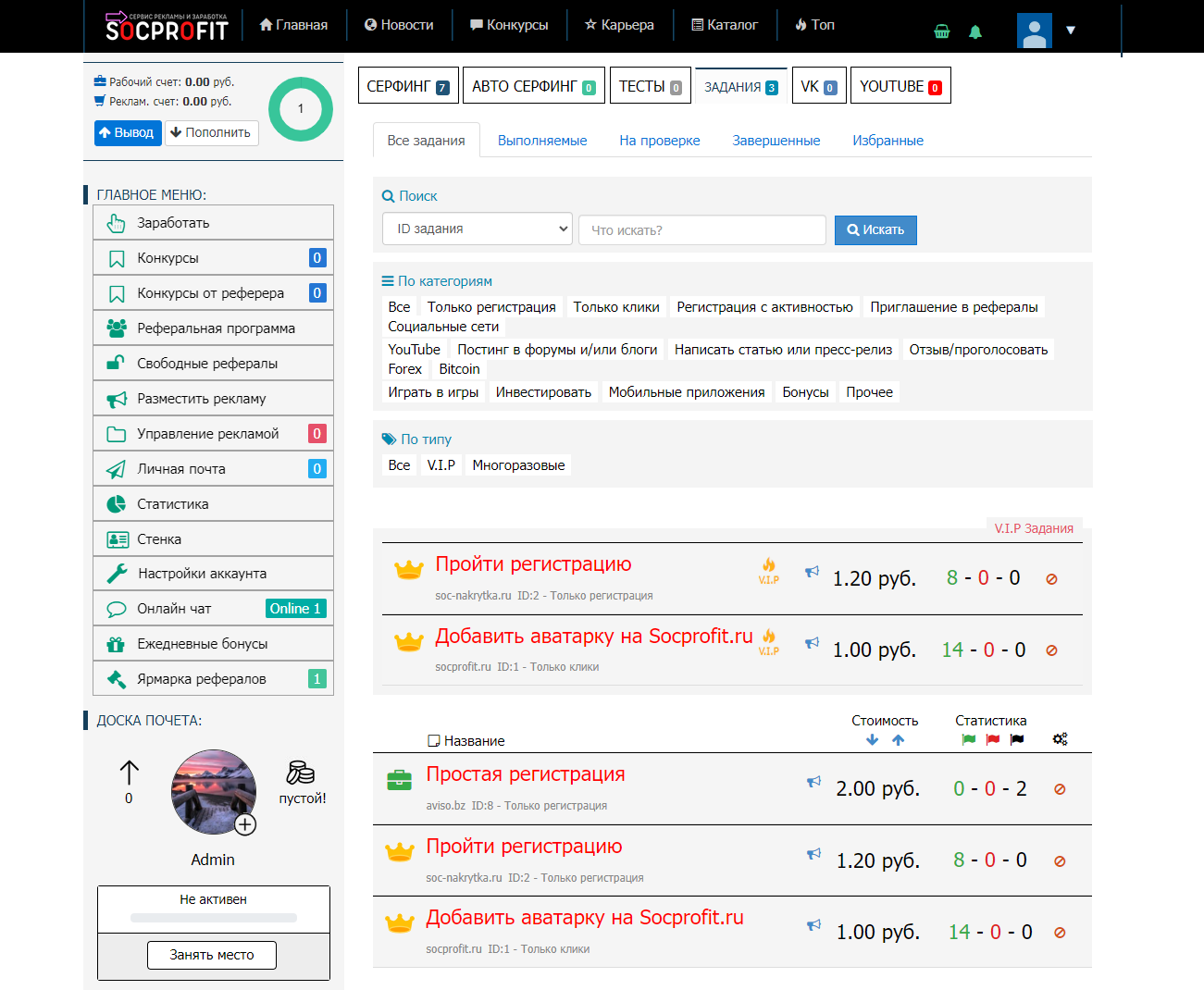Open notifications bell icon
This screenshot has width=1204, height=990.
click(x=975, y=31)
